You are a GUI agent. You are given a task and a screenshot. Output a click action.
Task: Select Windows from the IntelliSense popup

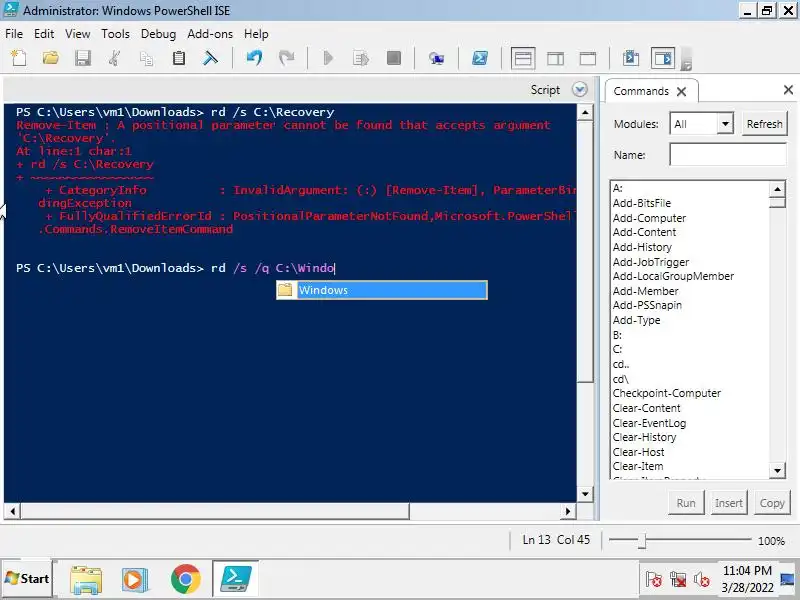[x=382, y=290]
